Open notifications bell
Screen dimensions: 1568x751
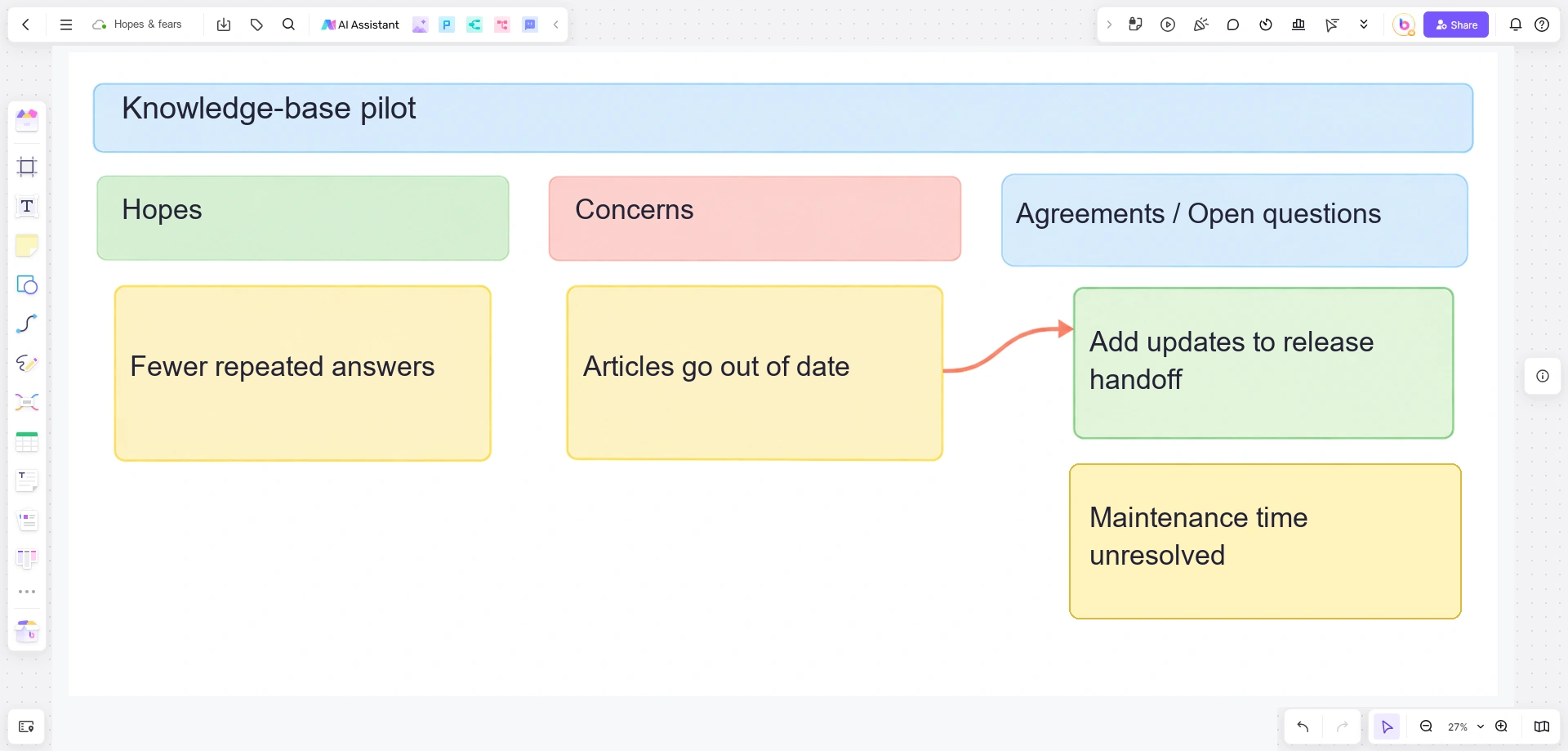pos(1516,25)
